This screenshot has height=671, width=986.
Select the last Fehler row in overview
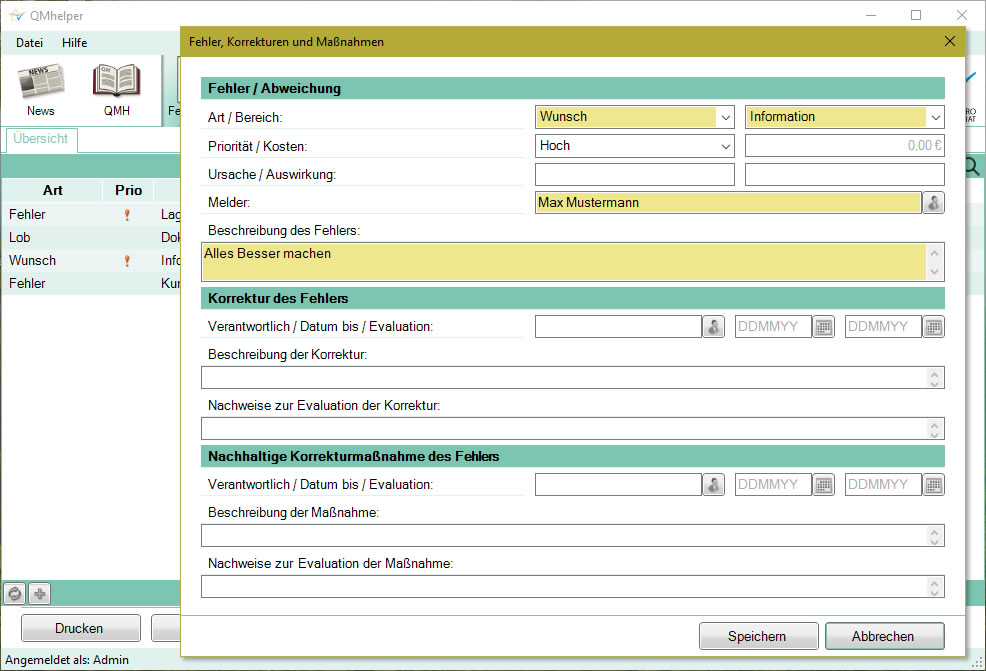[x=91, y=284]
